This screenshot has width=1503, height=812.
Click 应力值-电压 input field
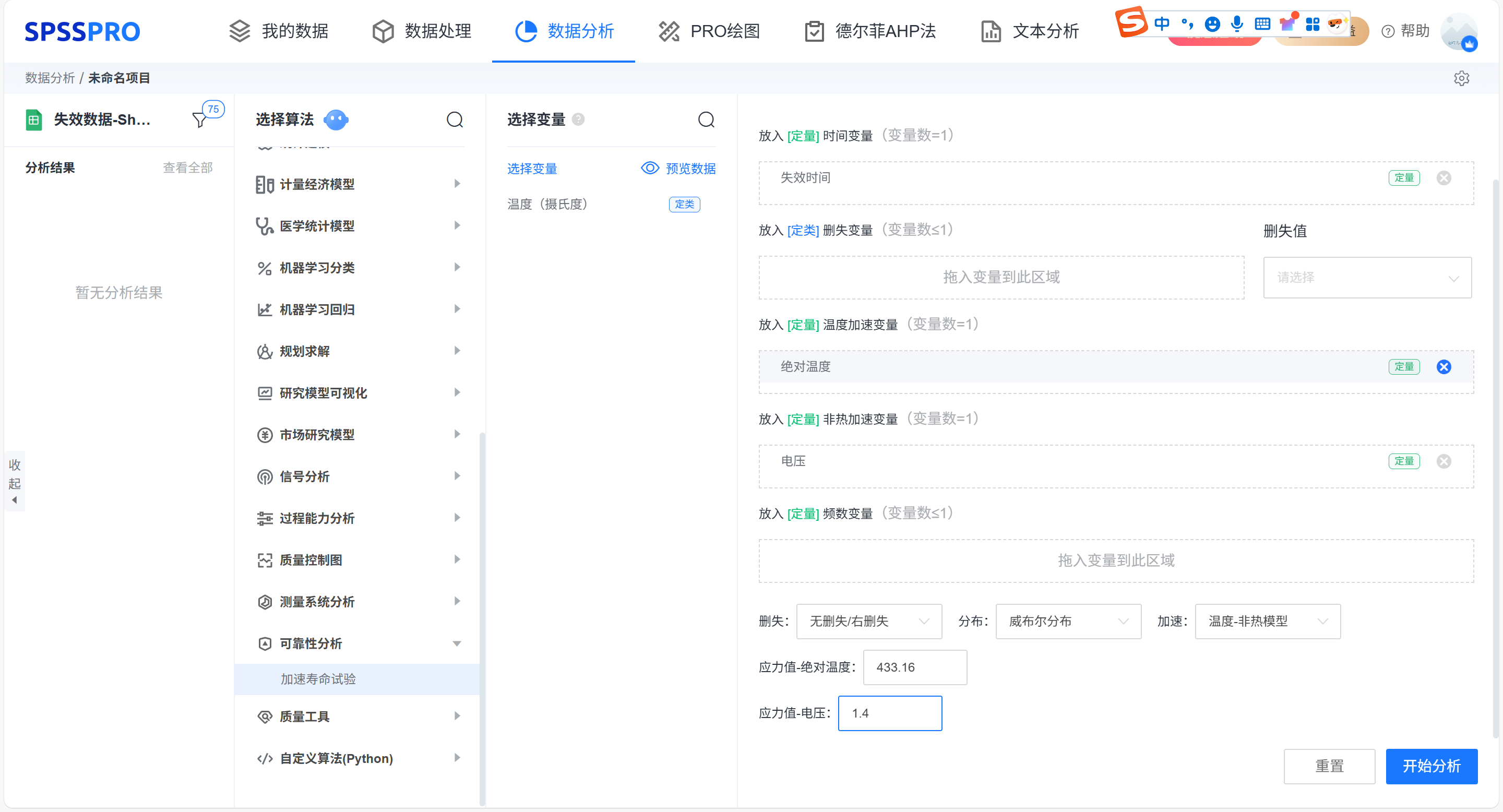[x=890, y=713]
